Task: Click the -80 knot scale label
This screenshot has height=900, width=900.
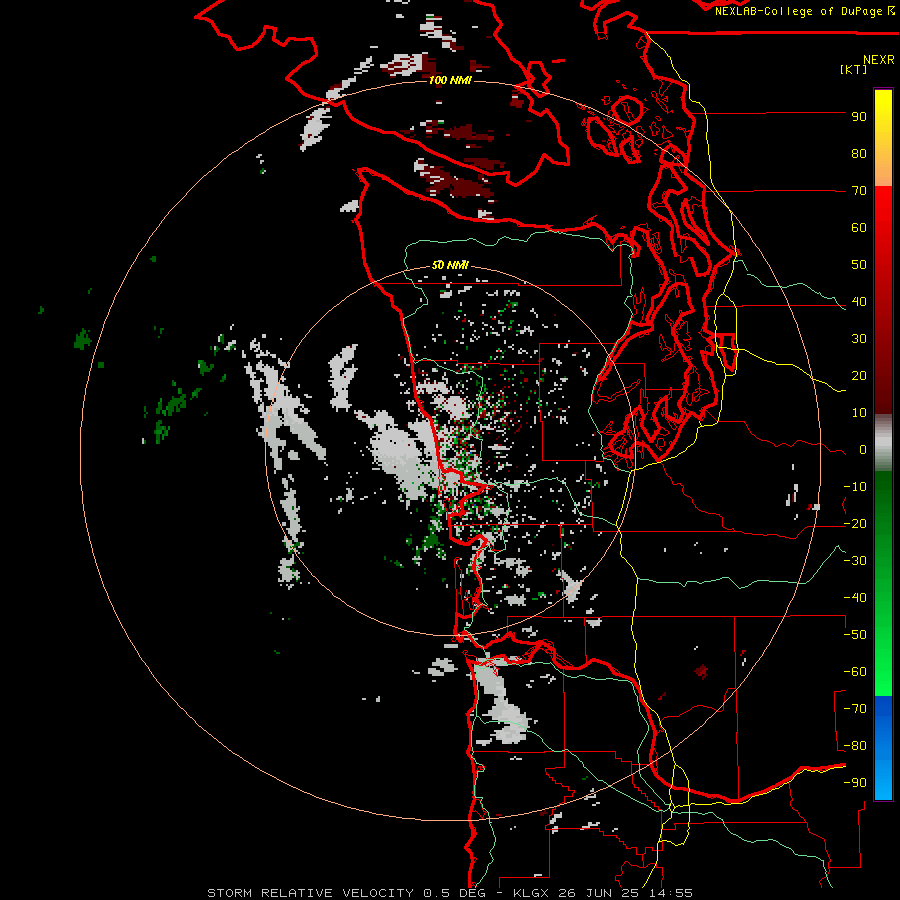Action: pos(855,746)
